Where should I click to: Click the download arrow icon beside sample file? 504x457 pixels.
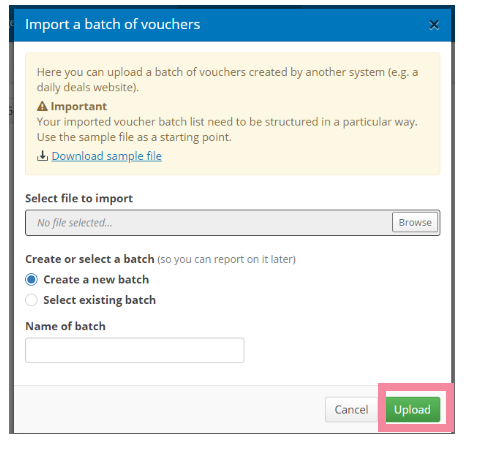click(42, 156)
